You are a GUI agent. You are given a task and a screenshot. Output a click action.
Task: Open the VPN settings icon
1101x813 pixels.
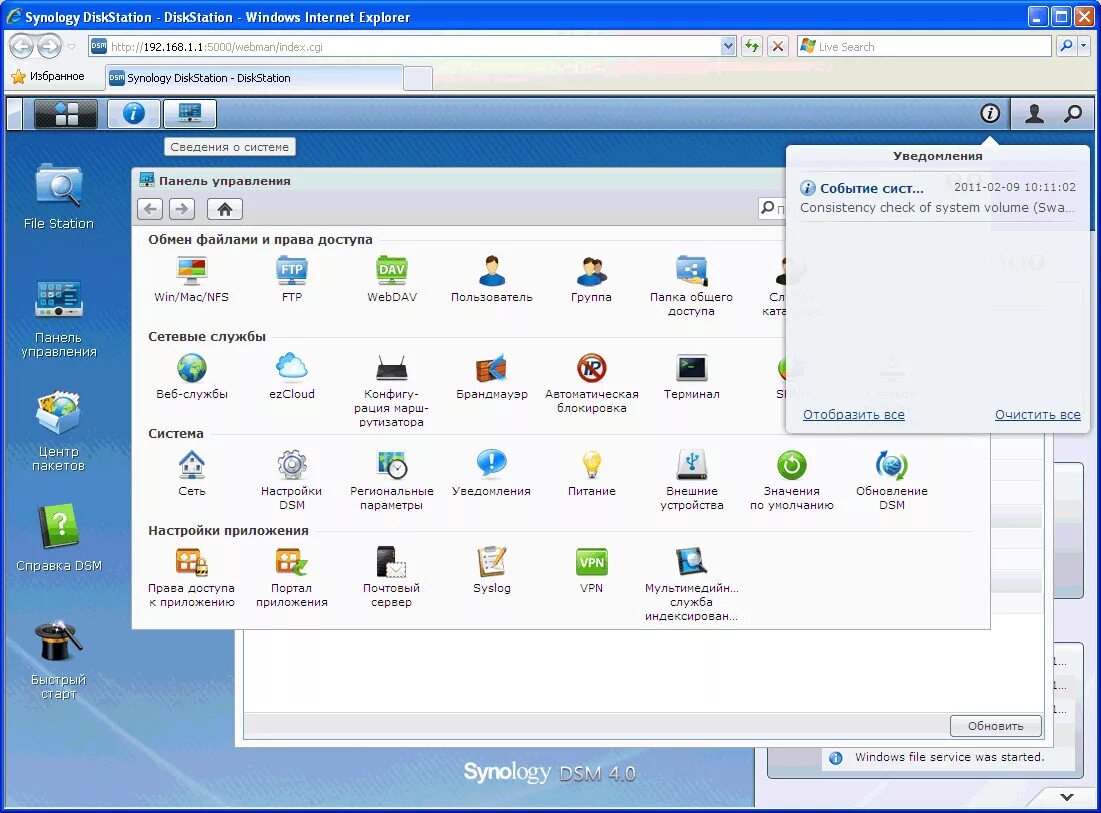click(x=591, y=569)
